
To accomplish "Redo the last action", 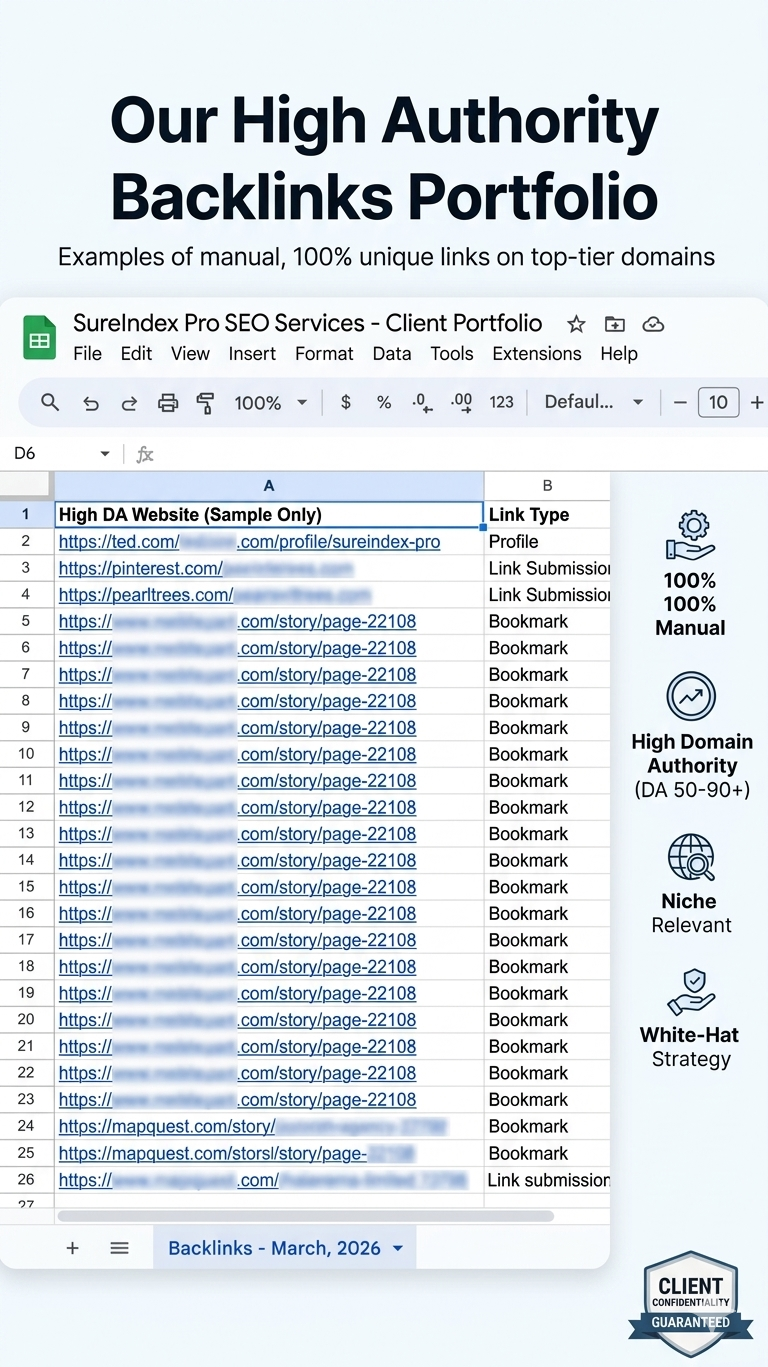I will click(x=129, y=403).
